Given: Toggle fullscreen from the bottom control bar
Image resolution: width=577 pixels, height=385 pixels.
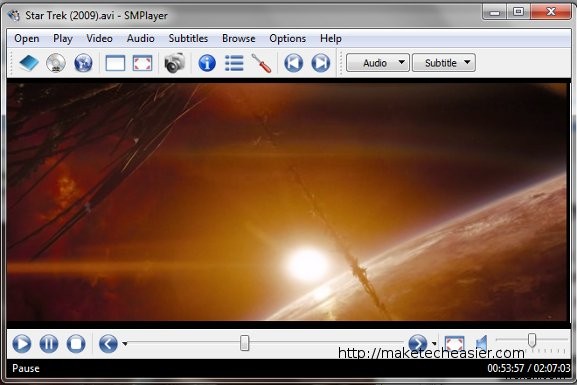Looking at the screenshot, I should 454,344.
